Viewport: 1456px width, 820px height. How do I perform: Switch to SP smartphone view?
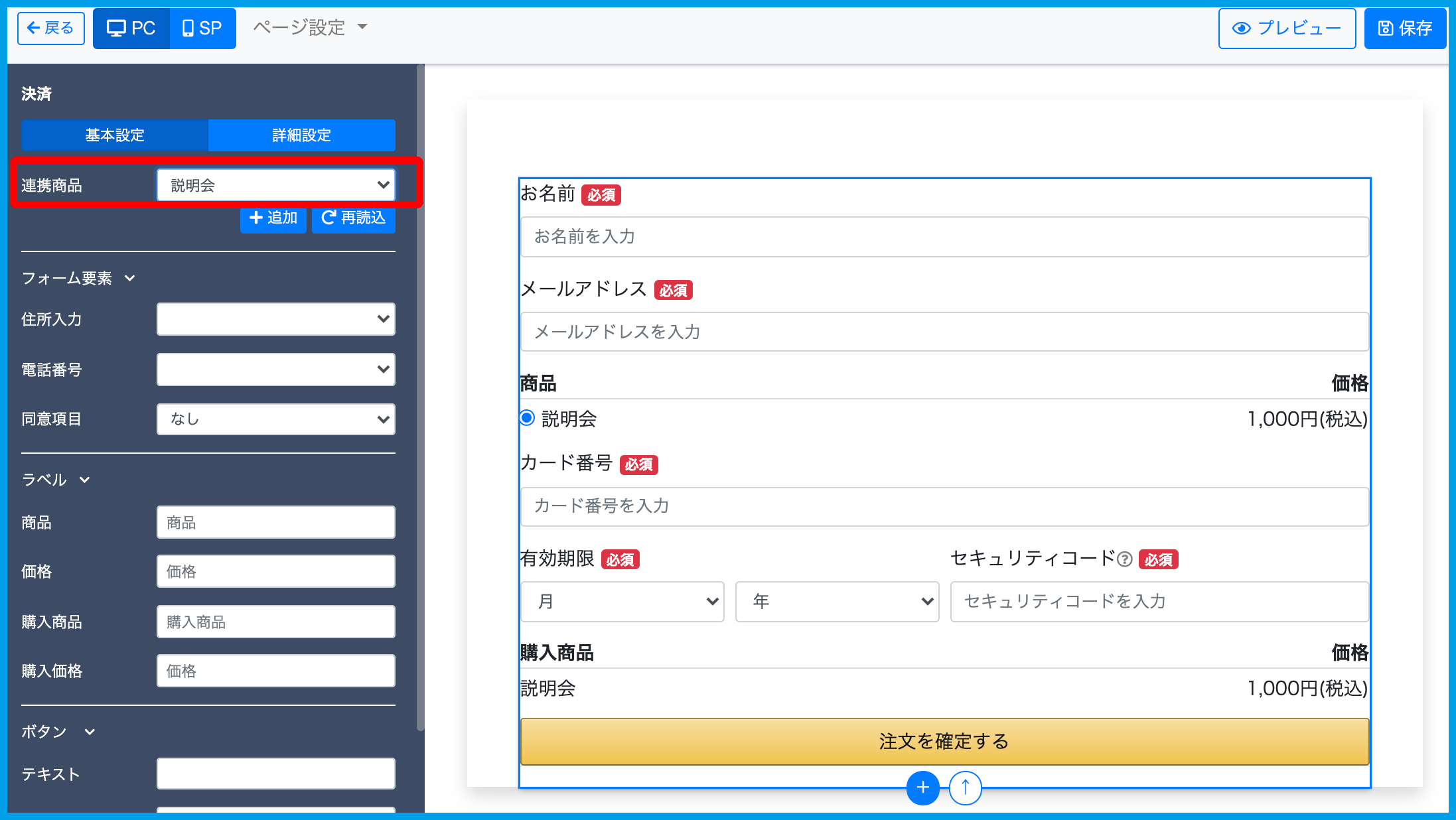[x=202, y=29]
